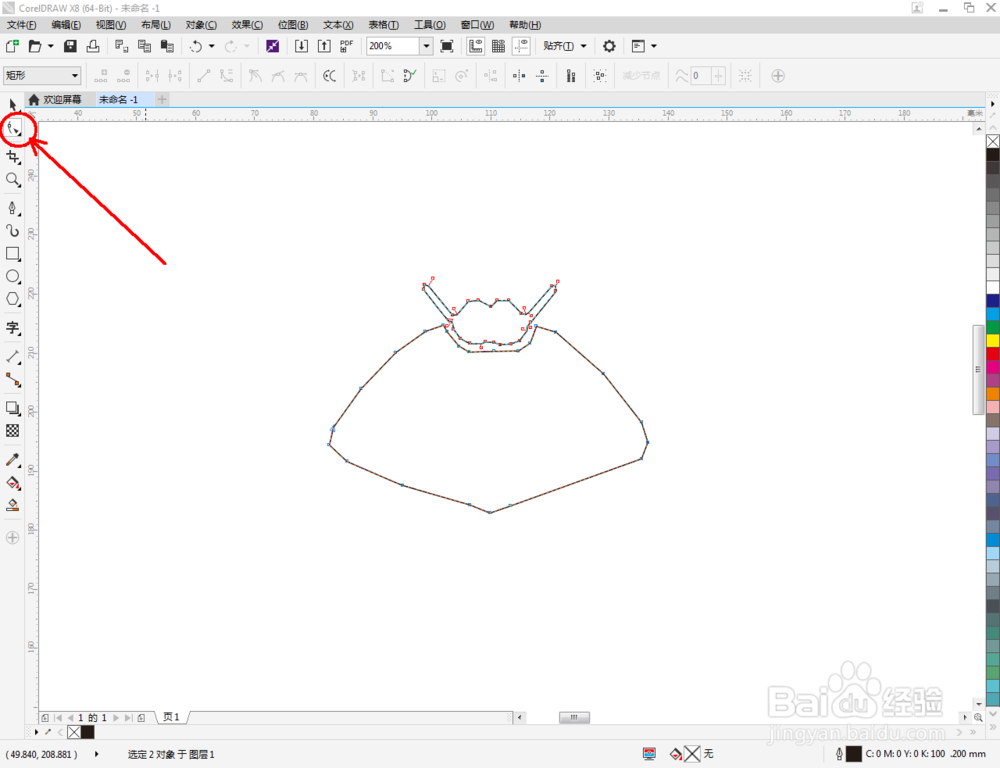Click the Print icon
The width and height of the screenshot is (1000, 768).
click(93, 46)
